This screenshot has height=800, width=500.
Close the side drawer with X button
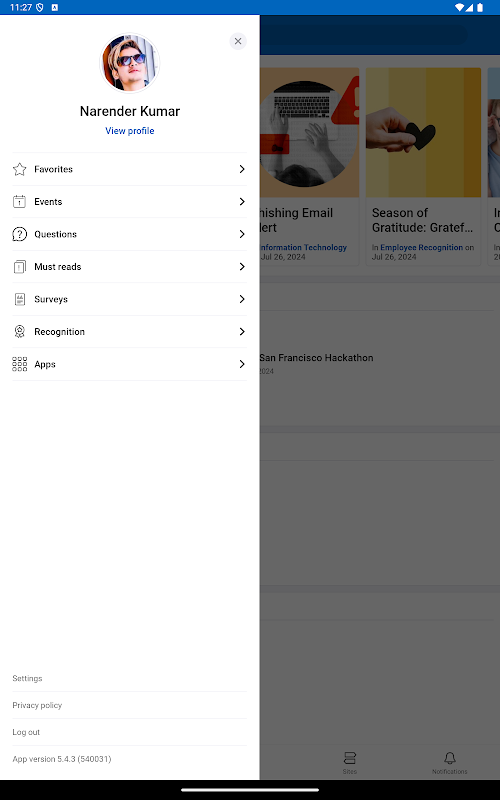click(x=238, y=41)
